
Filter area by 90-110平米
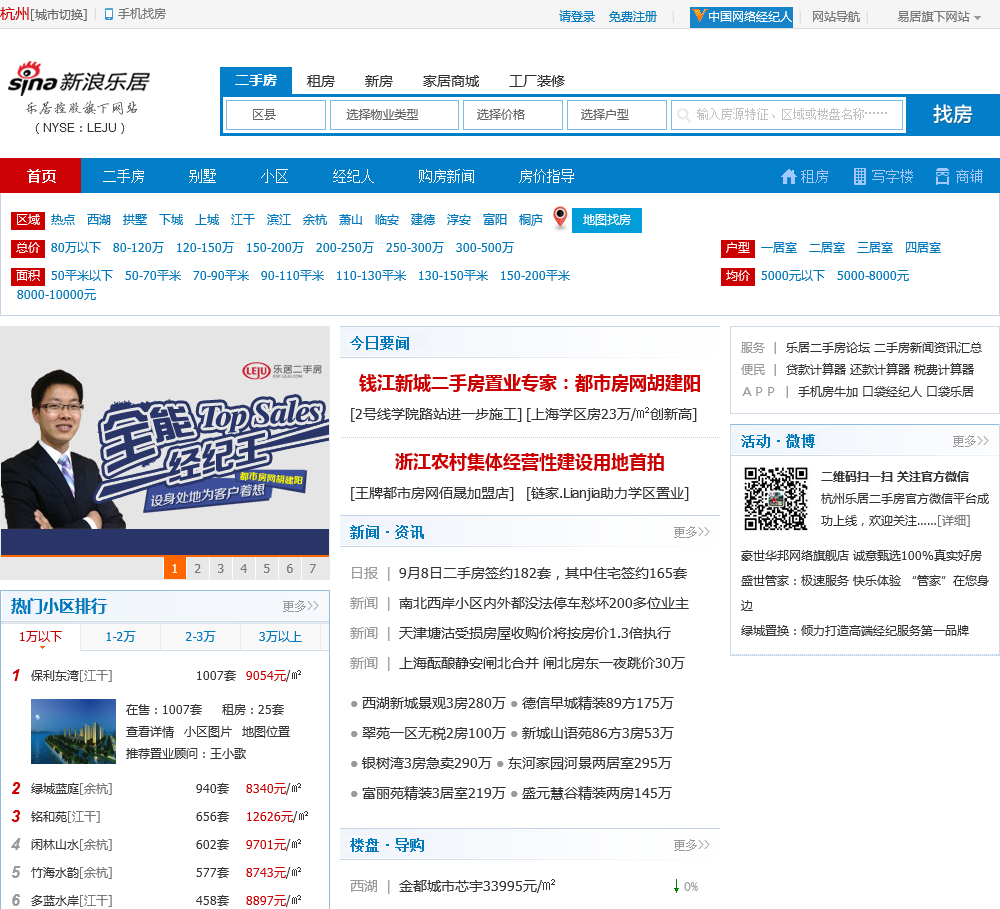[x=292, y=276]
